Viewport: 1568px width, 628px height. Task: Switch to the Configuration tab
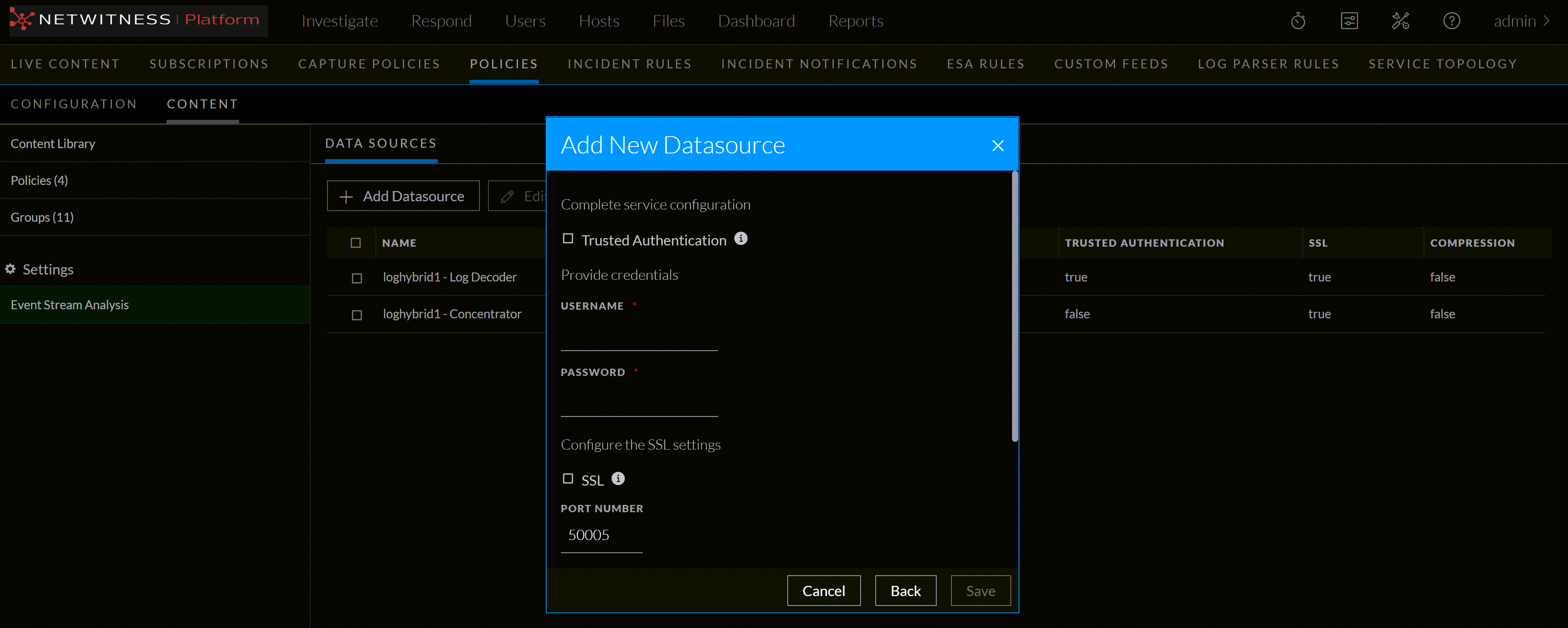(74, 104)
